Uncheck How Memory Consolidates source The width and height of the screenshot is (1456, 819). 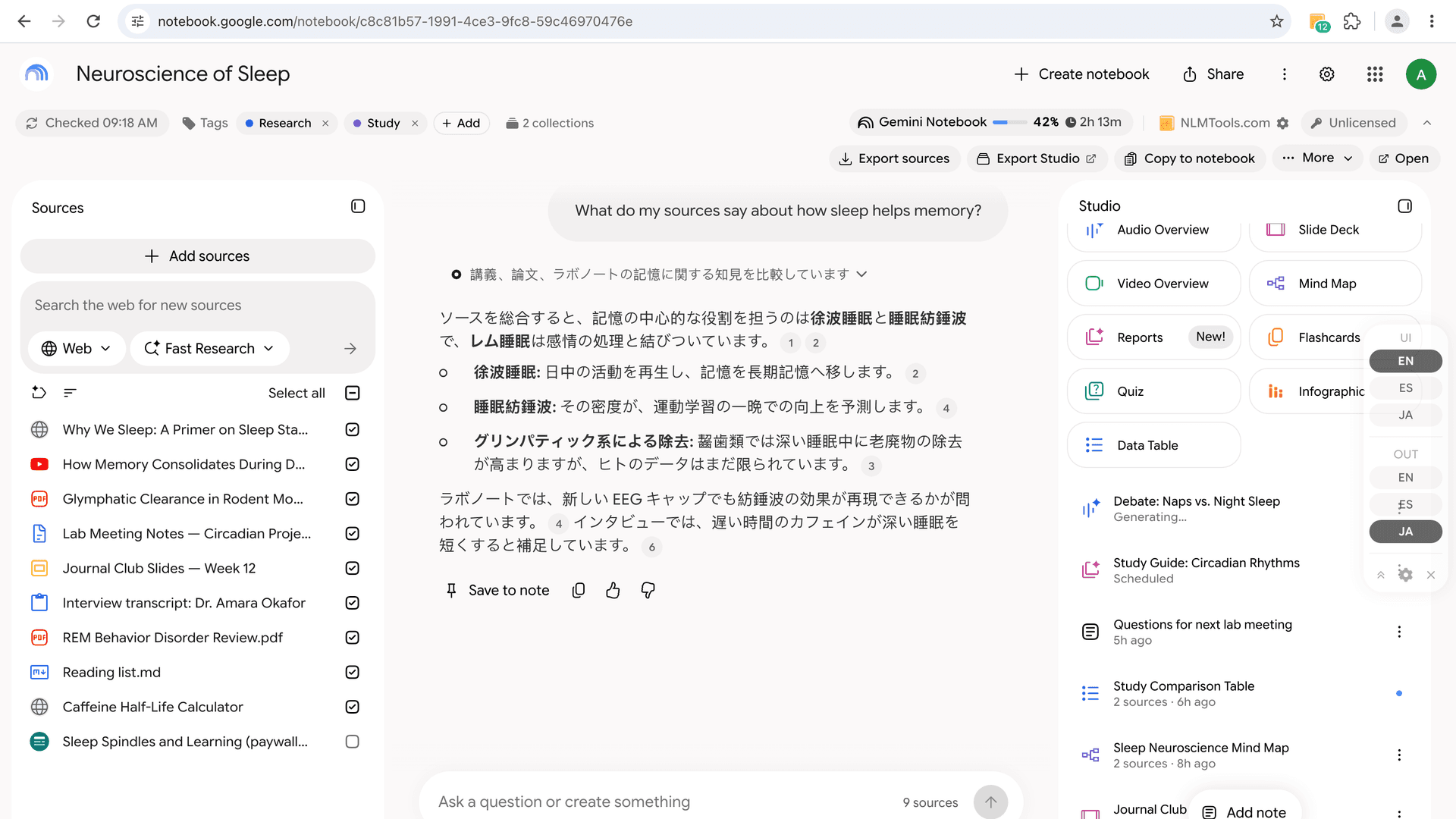(352, 464)
